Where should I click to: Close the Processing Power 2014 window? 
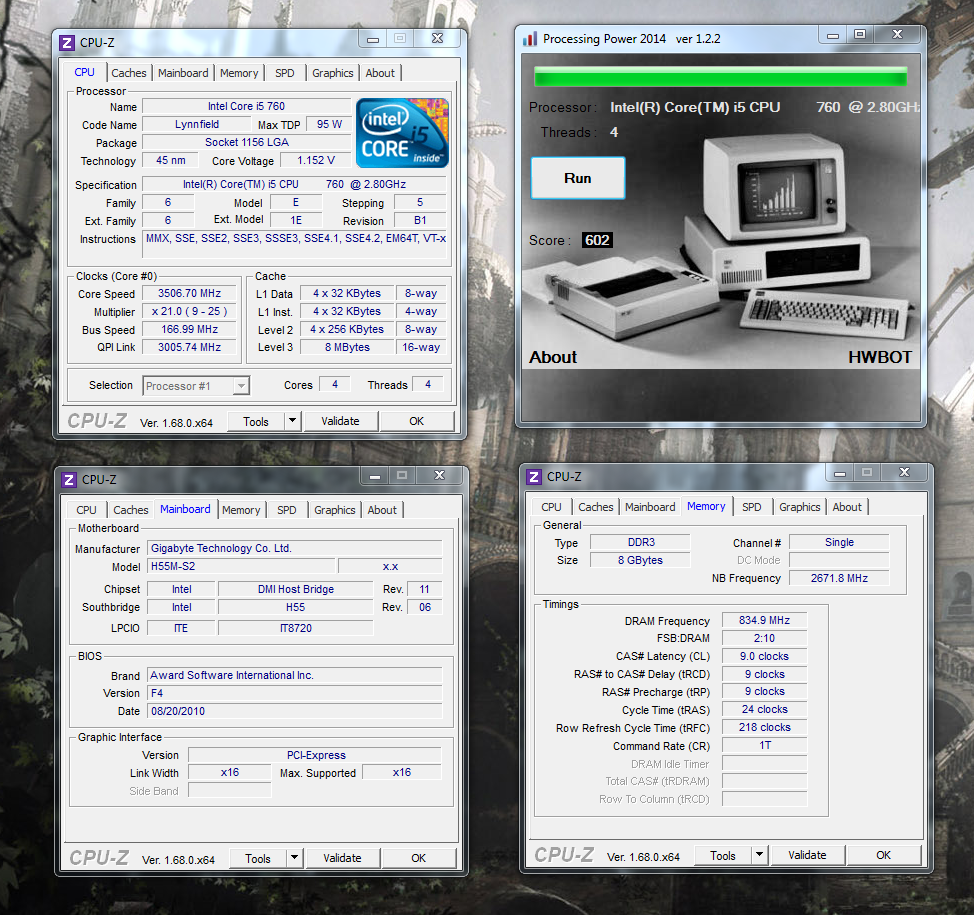click(x=898, y=35)
